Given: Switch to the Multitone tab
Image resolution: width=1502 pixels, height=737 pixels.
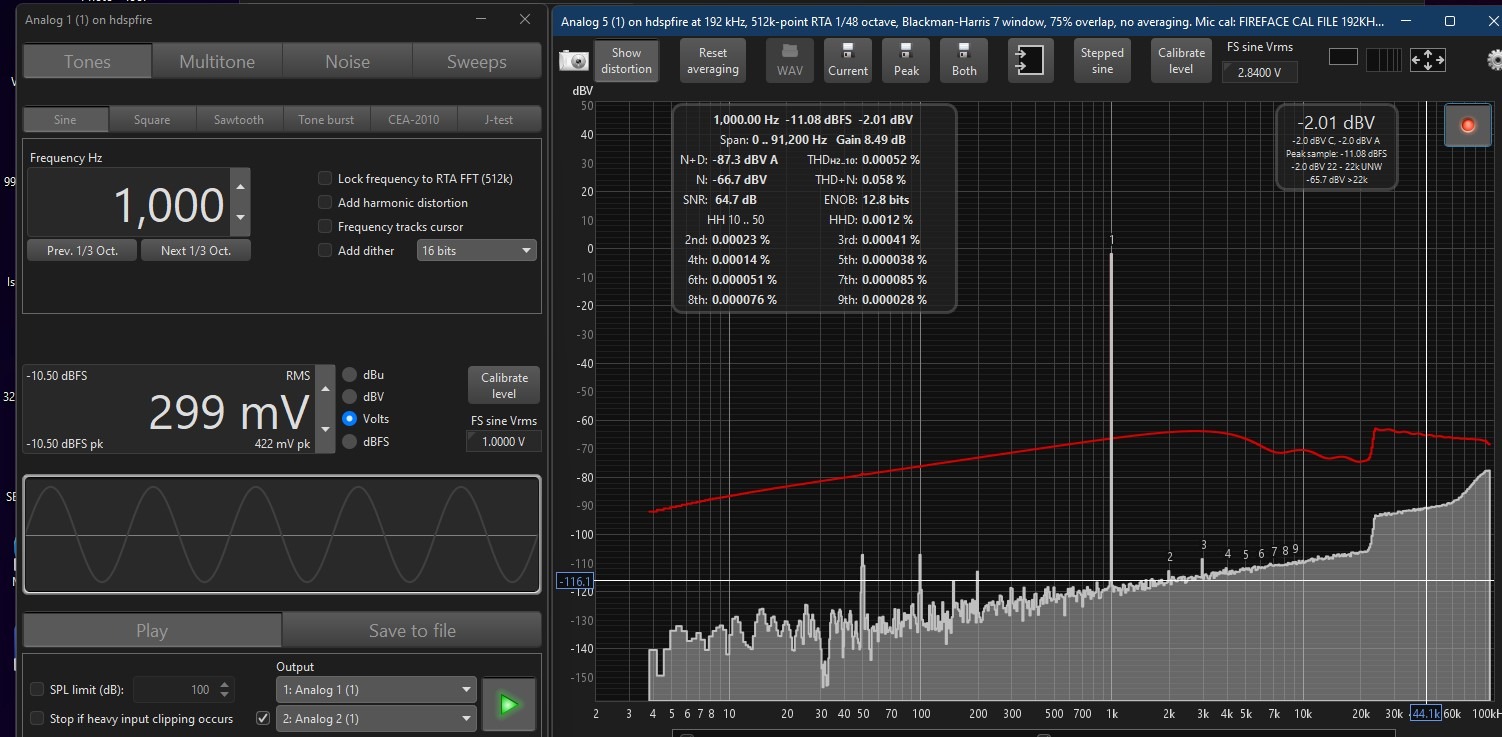Looking at the screenshot, I should 217,61.
